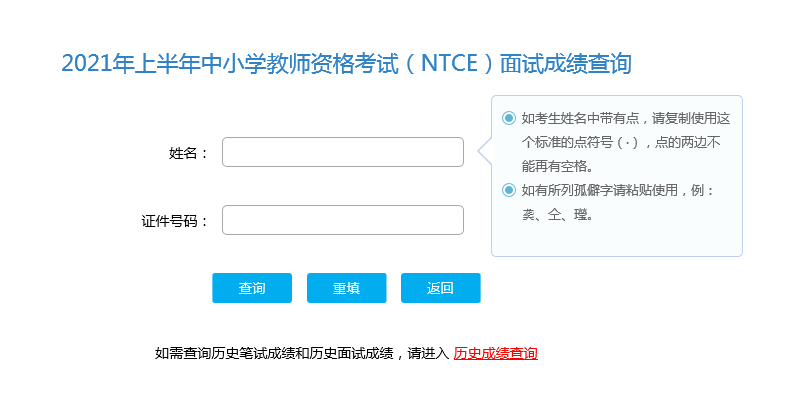Click the 姓名 name input field
Screen dimensions: 792x414
(x=342, y=152)
